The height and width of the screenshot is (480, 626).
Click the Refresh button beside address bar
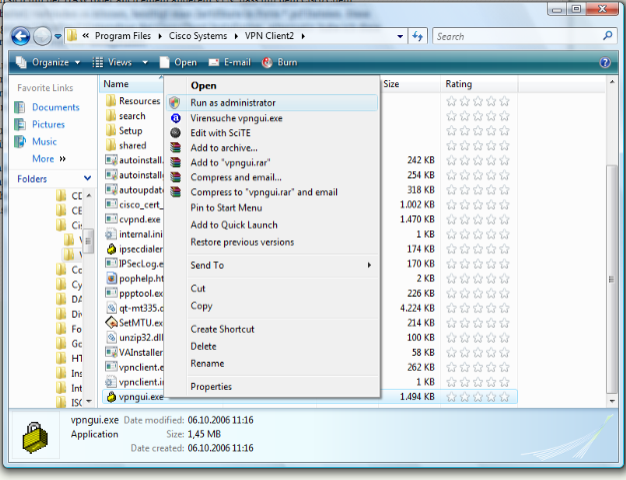[418, 36]
